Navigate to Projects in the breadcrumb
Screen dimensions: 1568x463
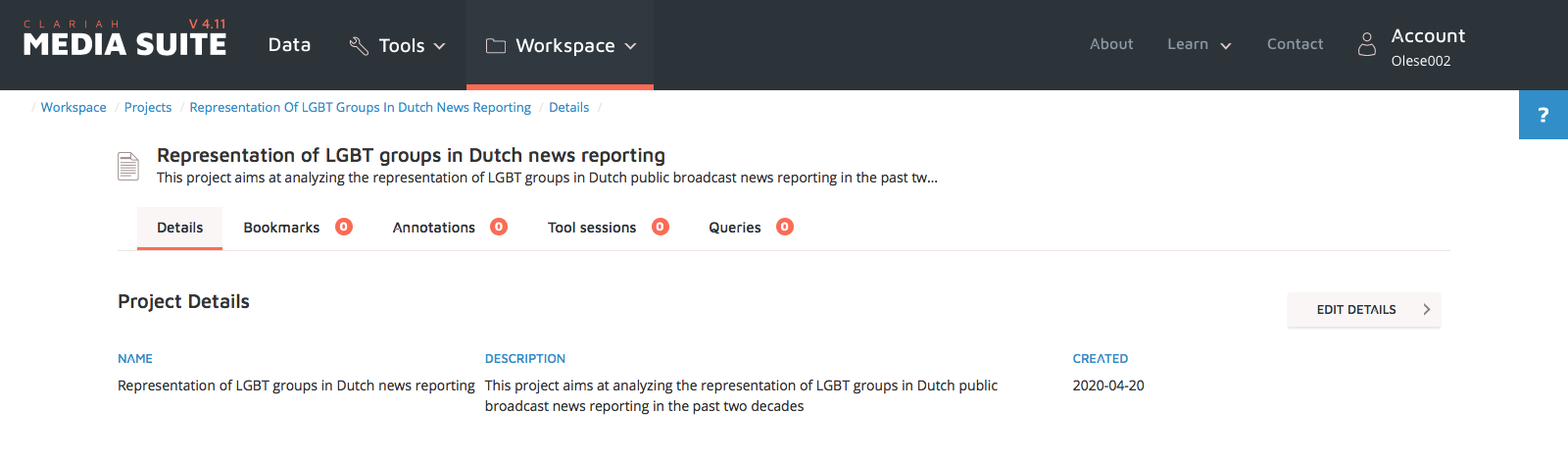[x=148, y=108]
